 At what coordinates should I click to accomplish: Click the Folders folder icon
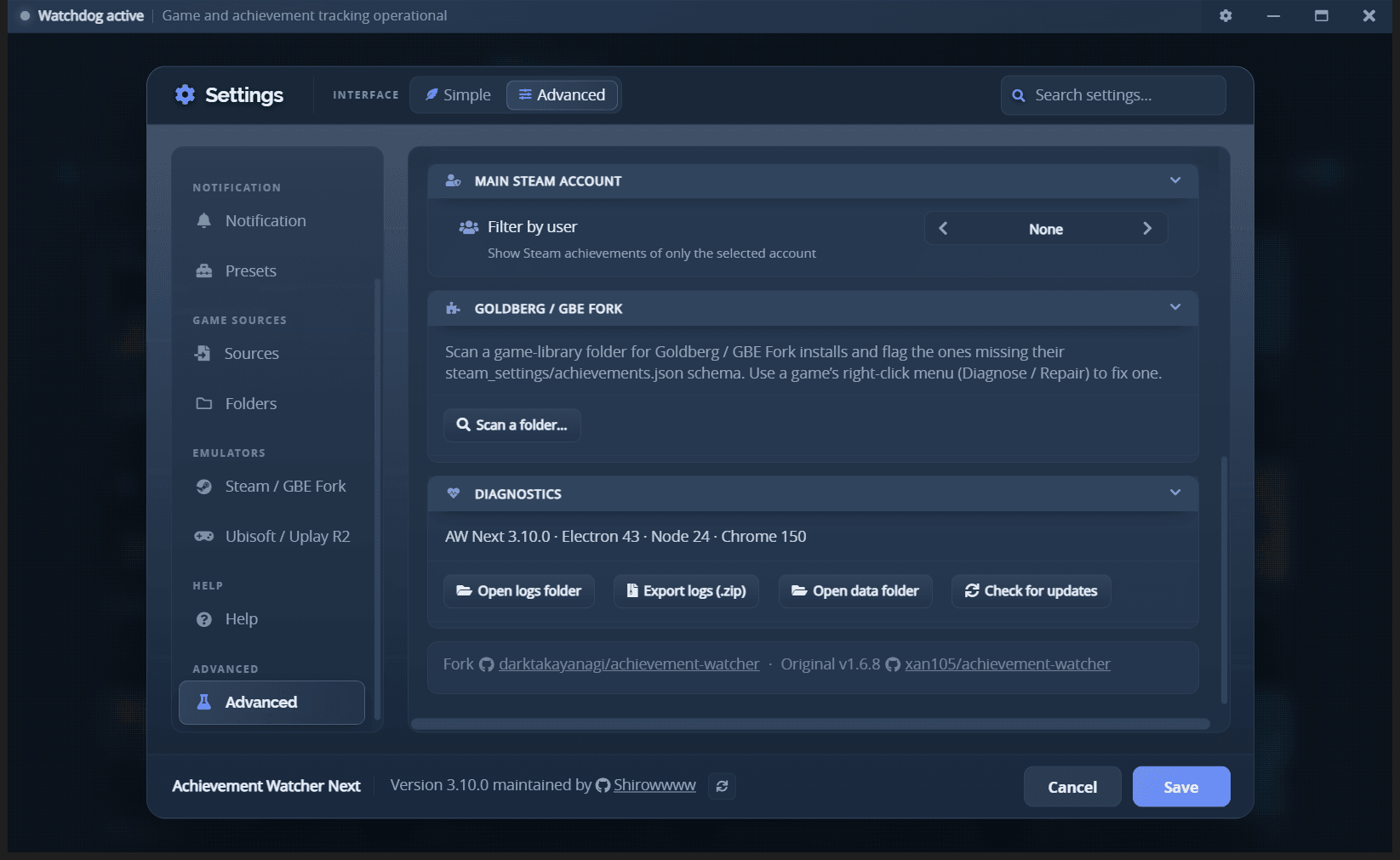[x=203, y=403]
